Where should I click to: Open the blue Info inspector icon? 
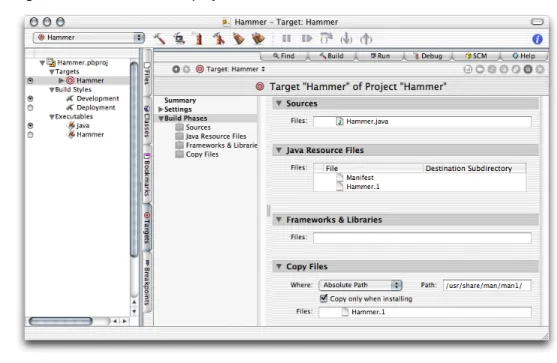click(x=537, y=39)
